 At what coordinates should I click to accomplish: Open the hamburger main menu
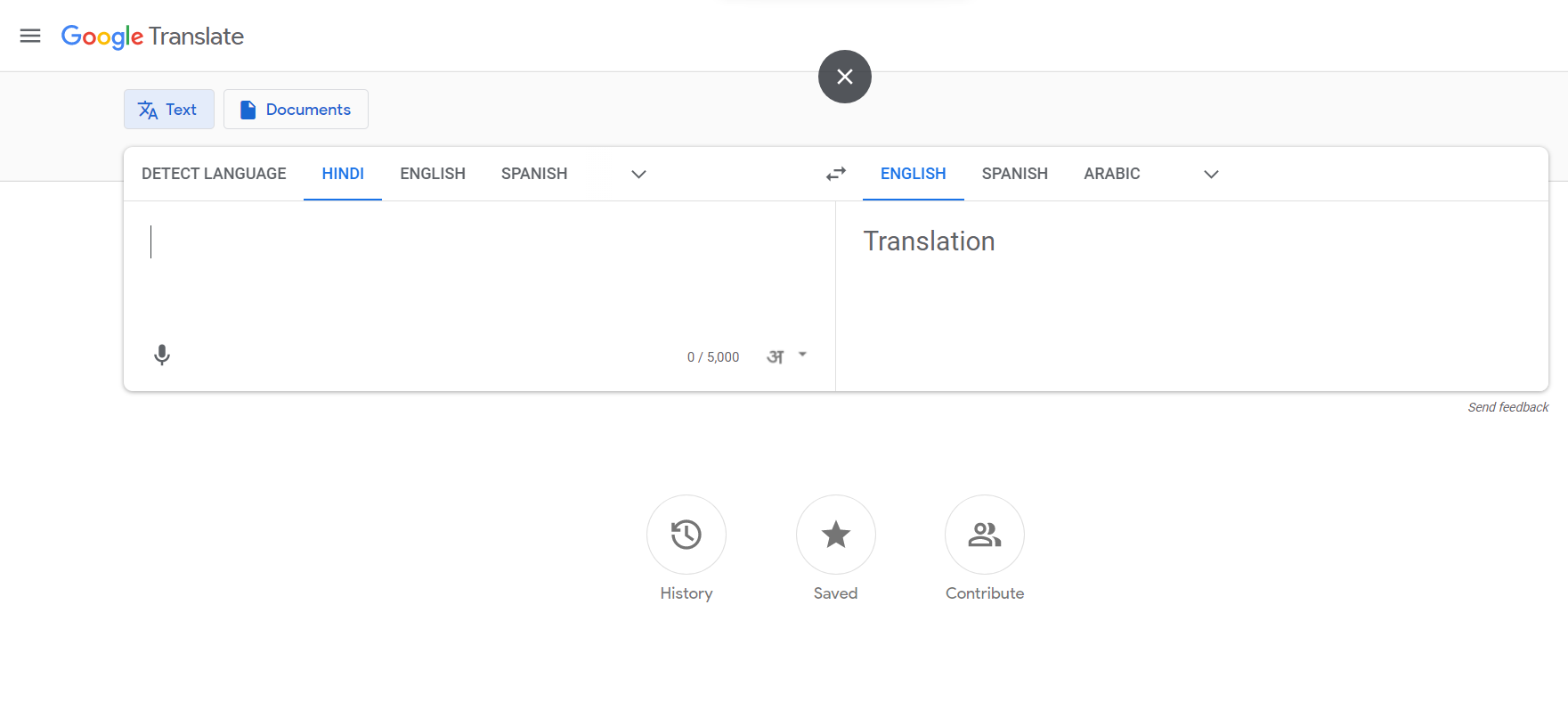(30, 36)
